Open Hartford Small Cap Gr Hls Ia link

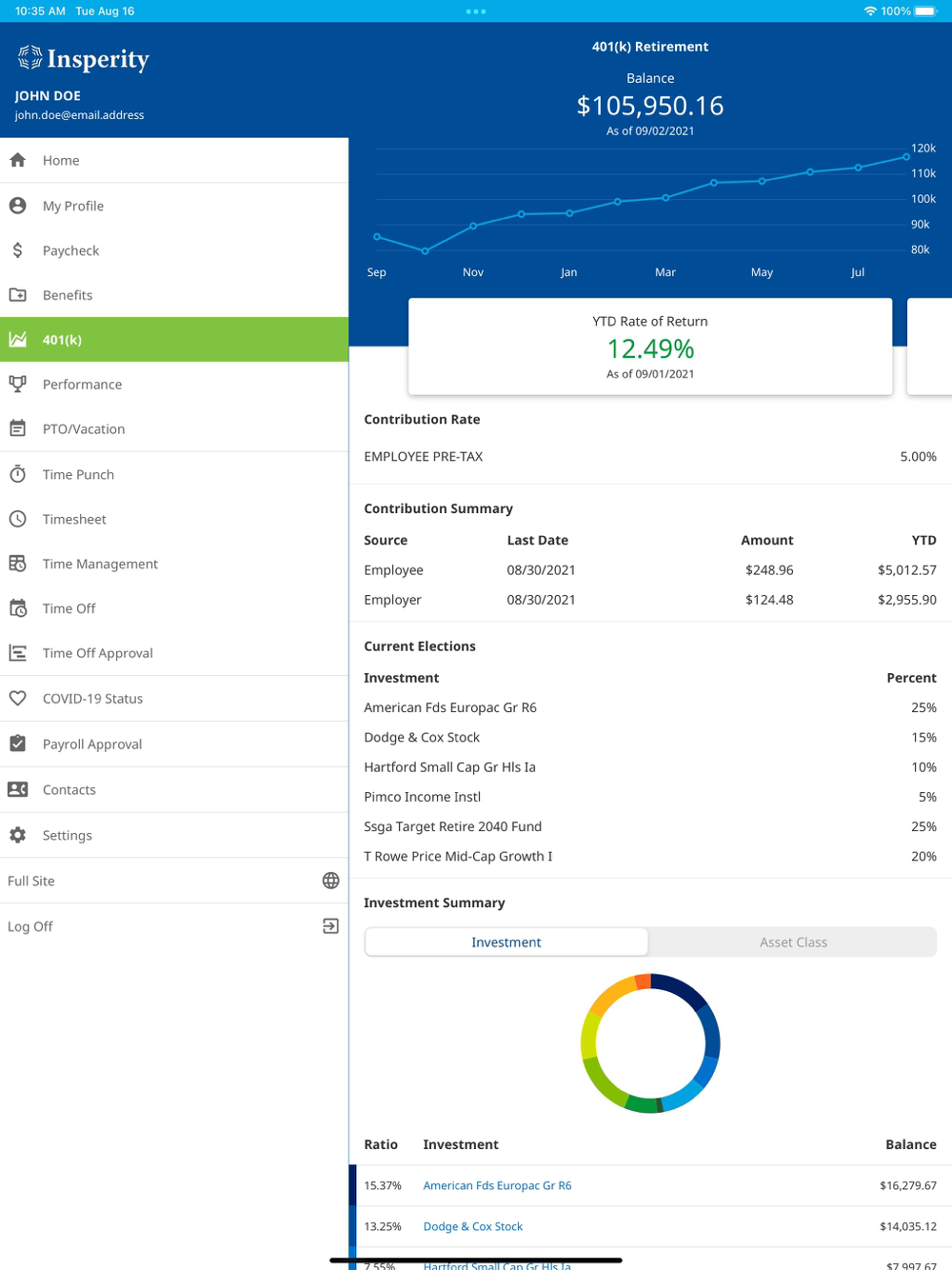(497, 1265)
